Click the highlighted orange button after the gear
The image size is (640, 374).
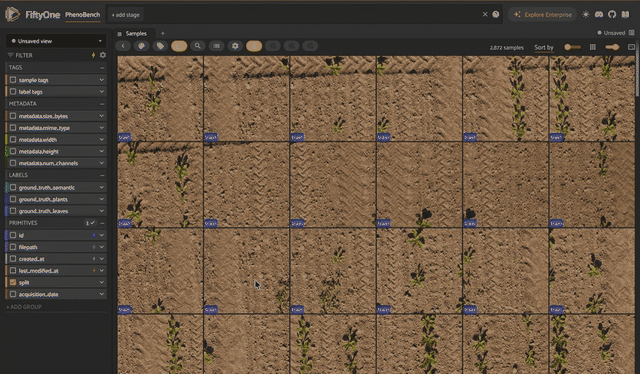coord(254,46)
